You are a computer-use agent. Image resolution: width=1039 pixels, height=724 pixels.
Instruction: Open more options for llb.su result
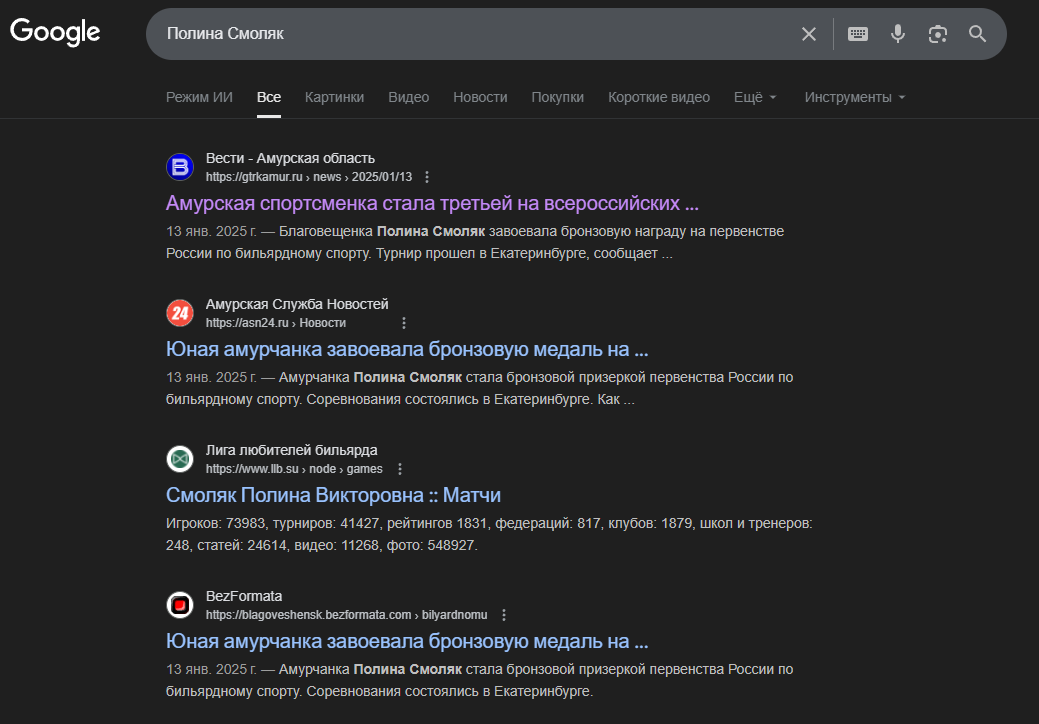tap(400, 469)
